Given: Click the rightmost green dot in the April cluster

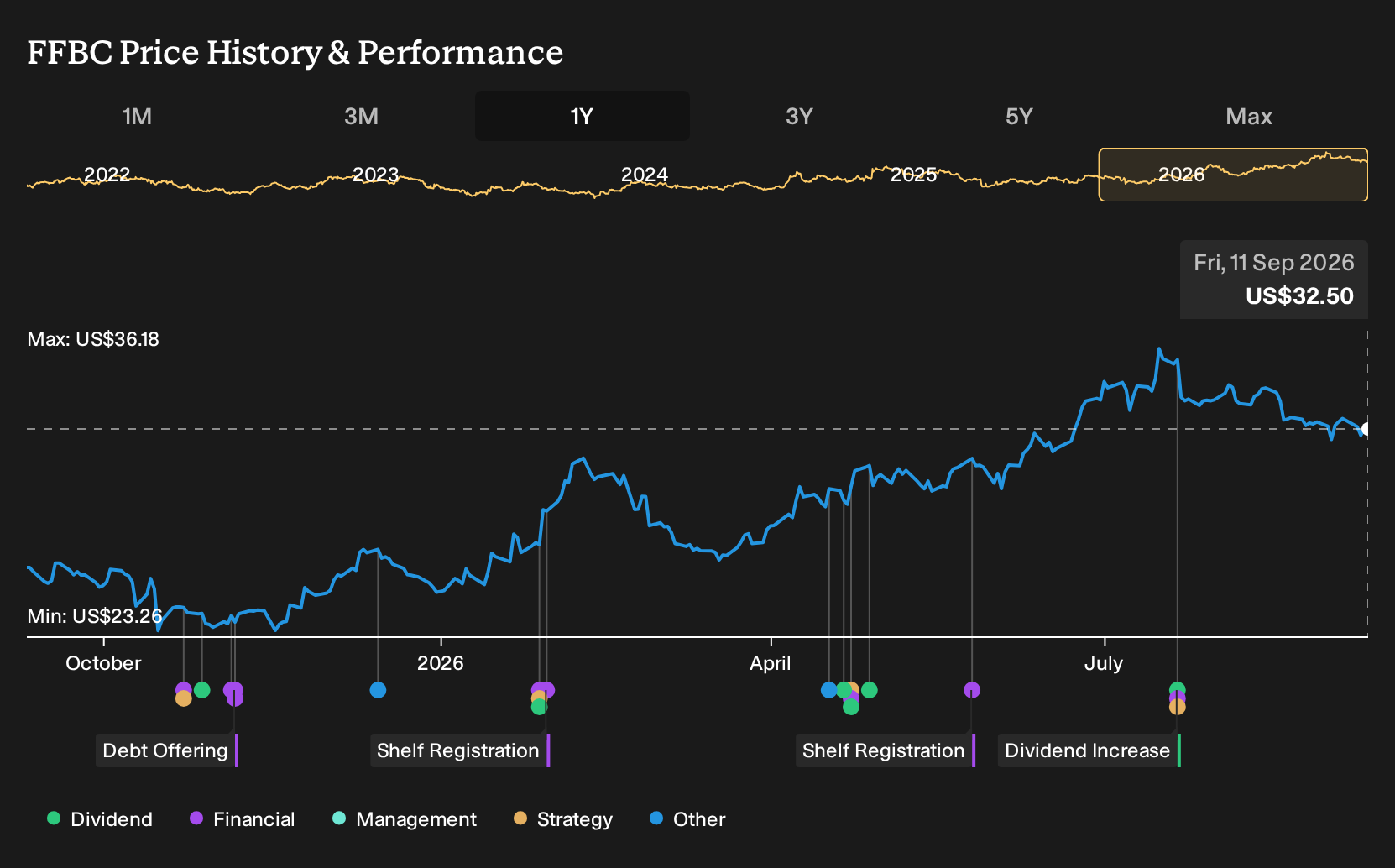Looking at the screenshot, I should point(870,690).
